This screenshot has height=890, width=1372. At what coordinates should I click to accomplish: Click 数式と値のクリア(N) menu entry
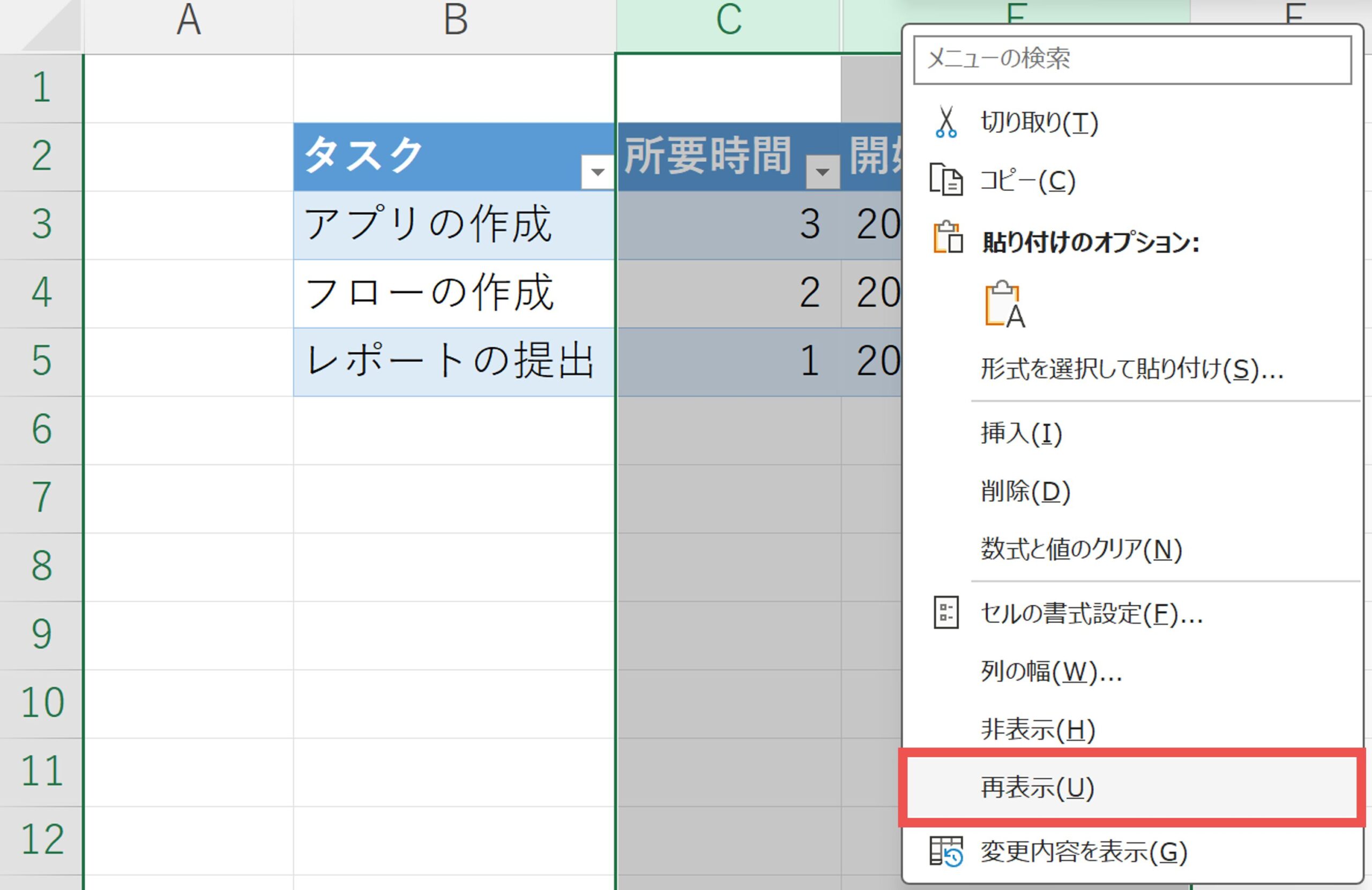[1081, 549]
